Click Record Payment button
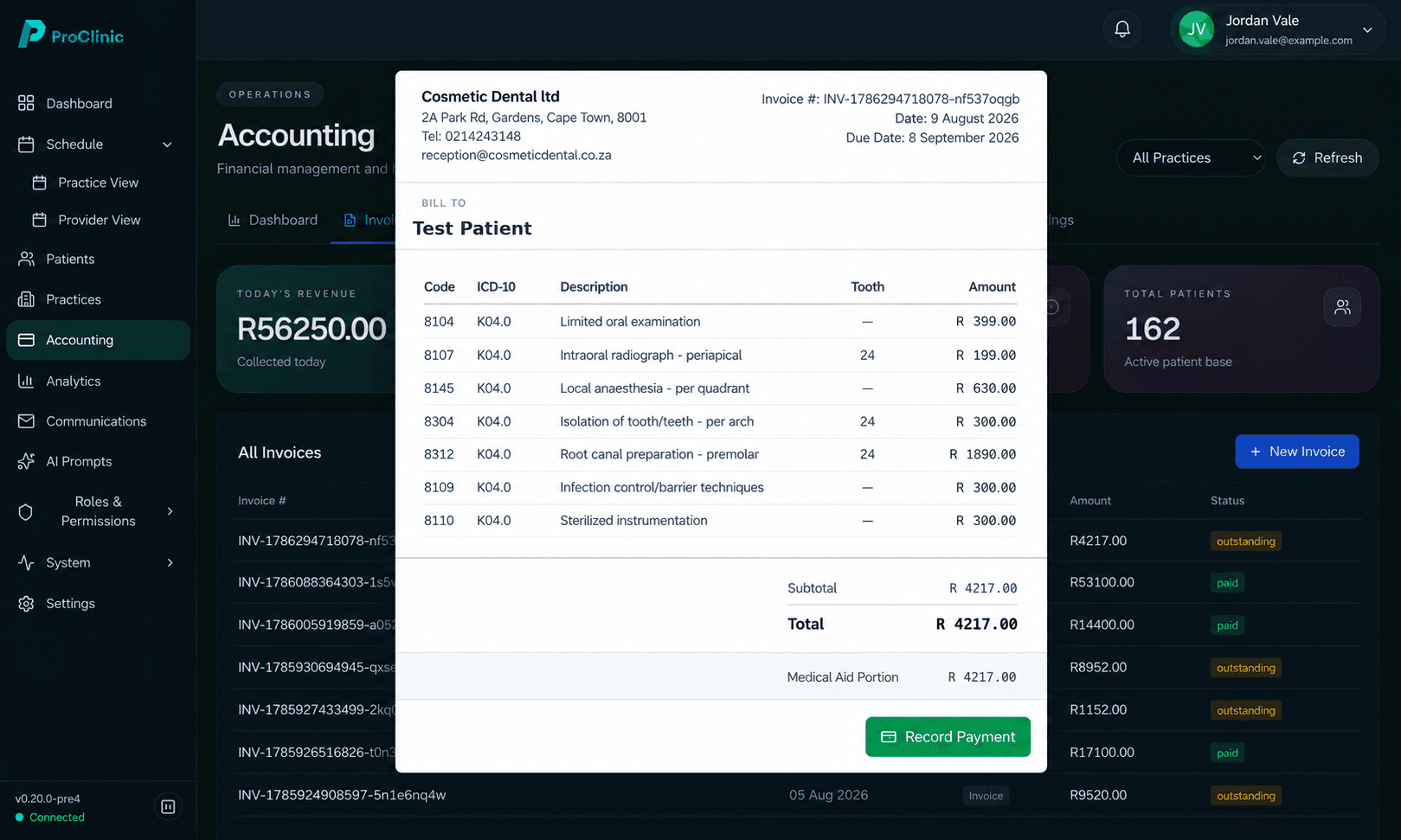 pyautogui.click(x=948, y=737)
